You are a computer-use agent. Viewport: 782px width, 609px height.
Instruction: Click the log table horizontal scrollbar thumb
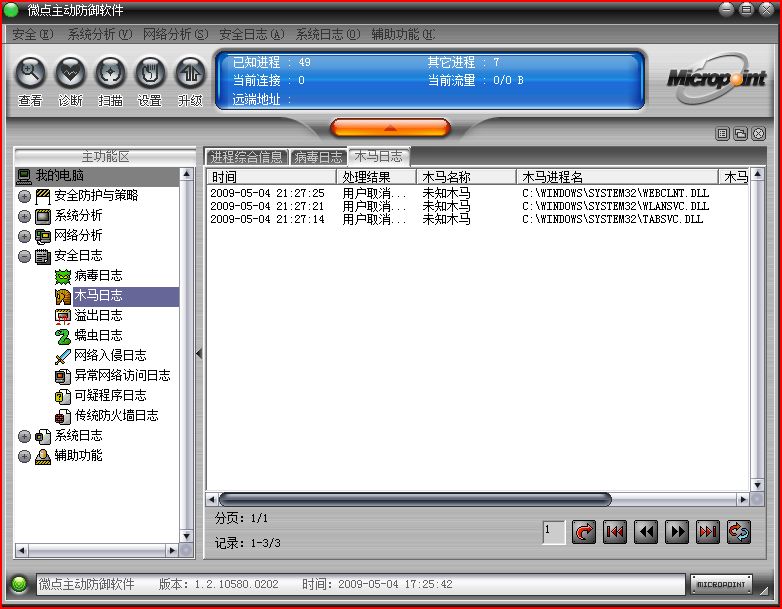[415, 499]
